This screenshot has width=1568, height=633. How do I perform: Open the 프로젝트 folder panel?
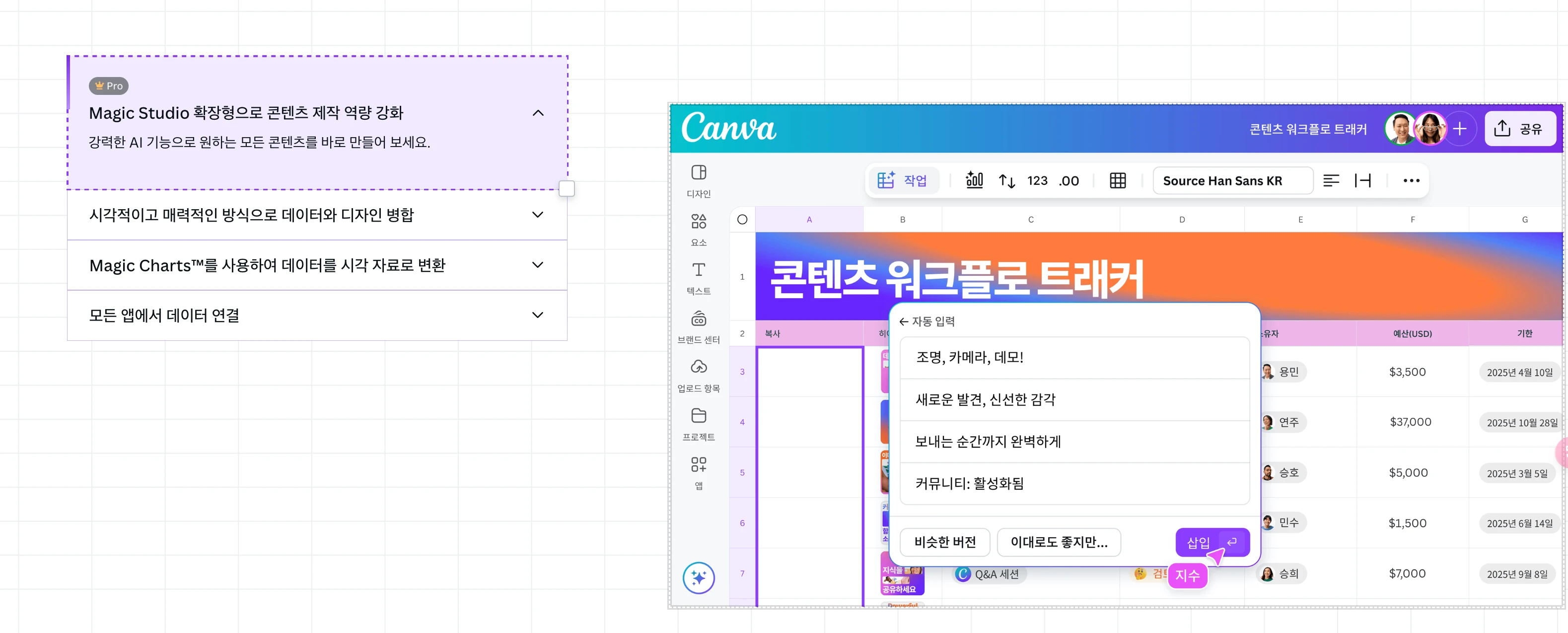click(x=699, y=425)
